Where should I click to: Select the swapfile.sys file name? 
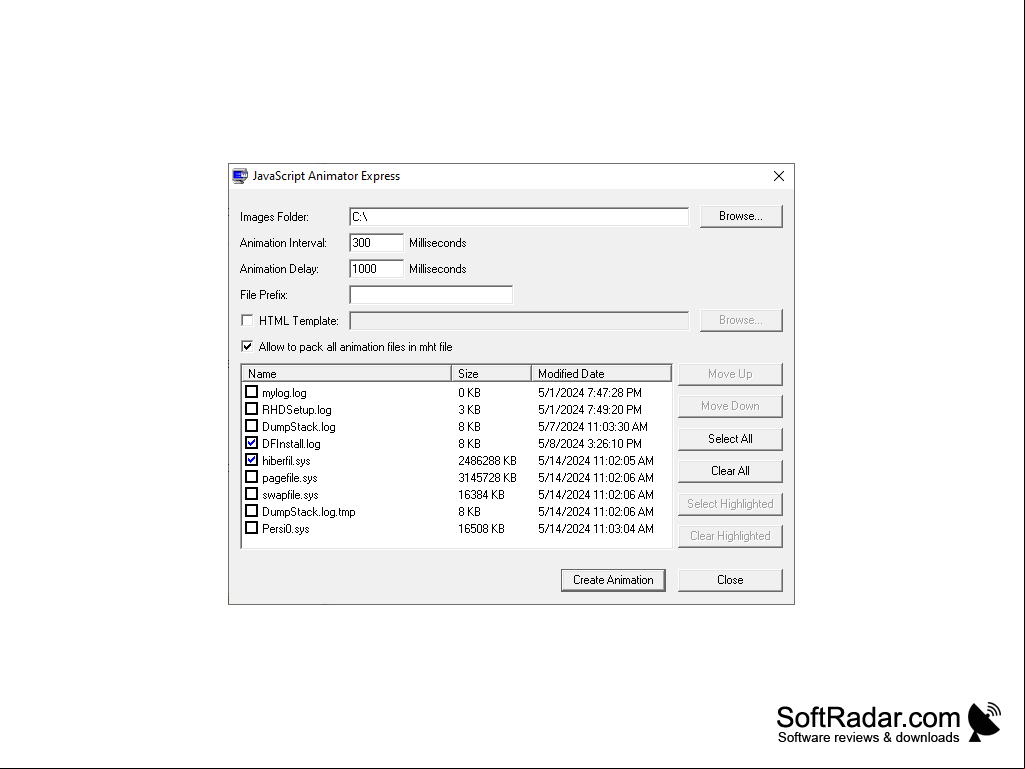[290, 495]
